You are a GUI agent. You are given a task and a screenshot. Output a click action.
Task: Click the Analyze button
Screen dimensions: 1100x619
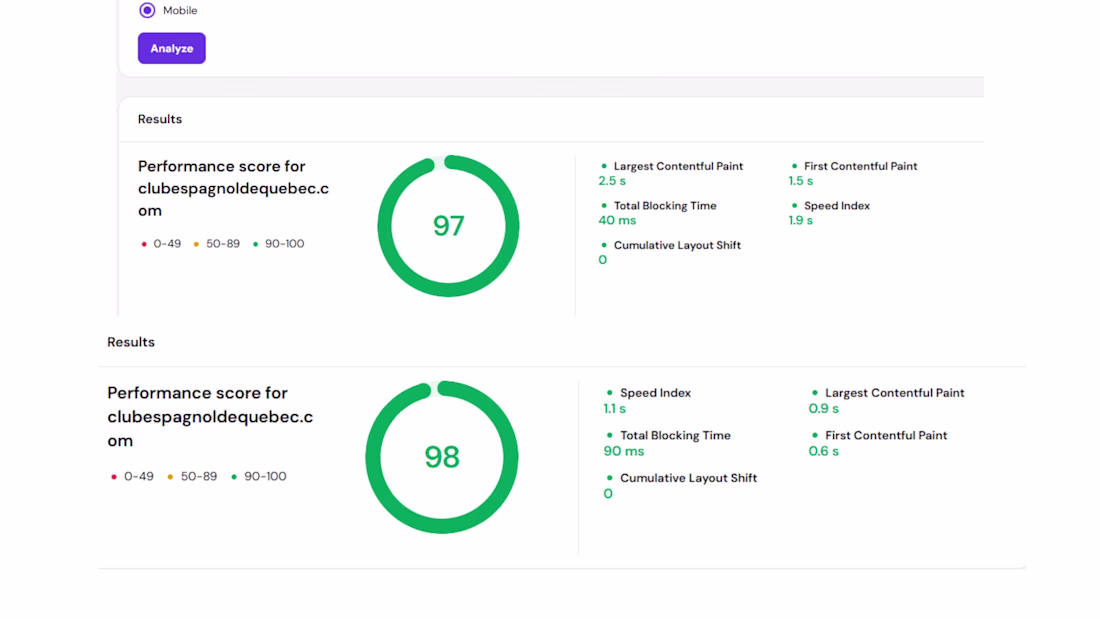click(x=171, y=48)
